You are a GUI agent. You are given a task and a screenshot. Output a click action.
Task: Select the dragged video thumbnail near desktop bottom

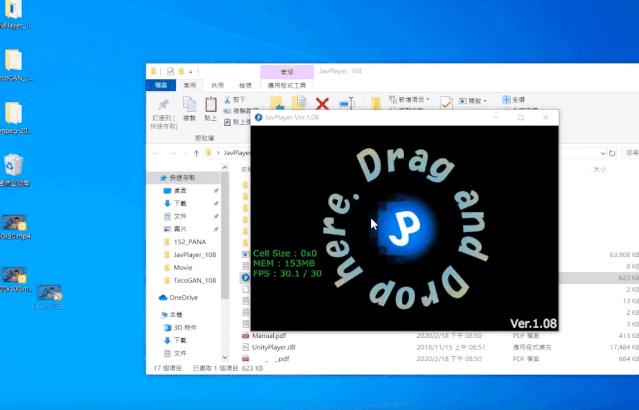(x=49, y=293)
